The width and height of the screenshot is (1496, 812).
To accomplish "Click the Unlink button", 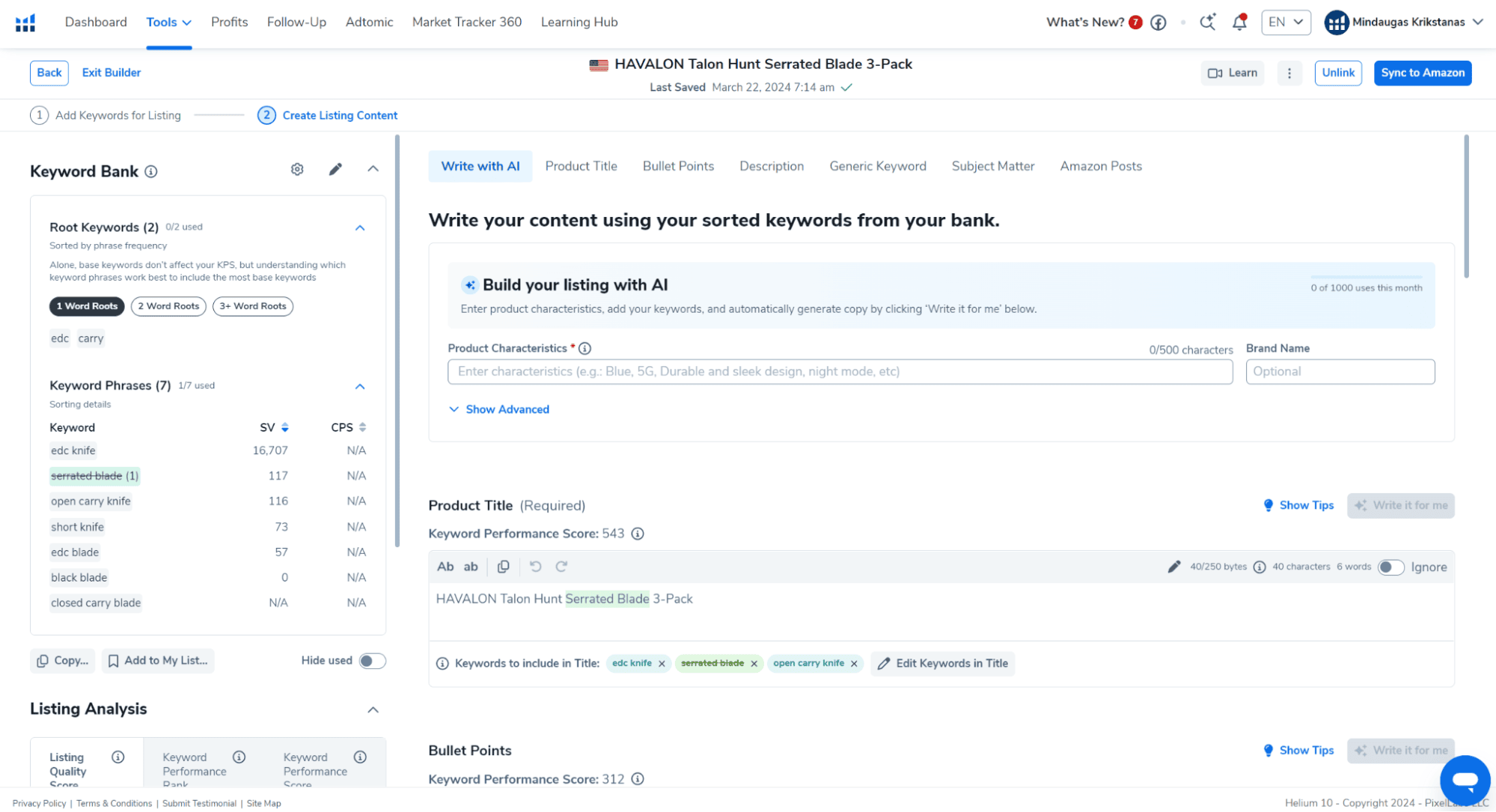I will (x=1338, y=73).
